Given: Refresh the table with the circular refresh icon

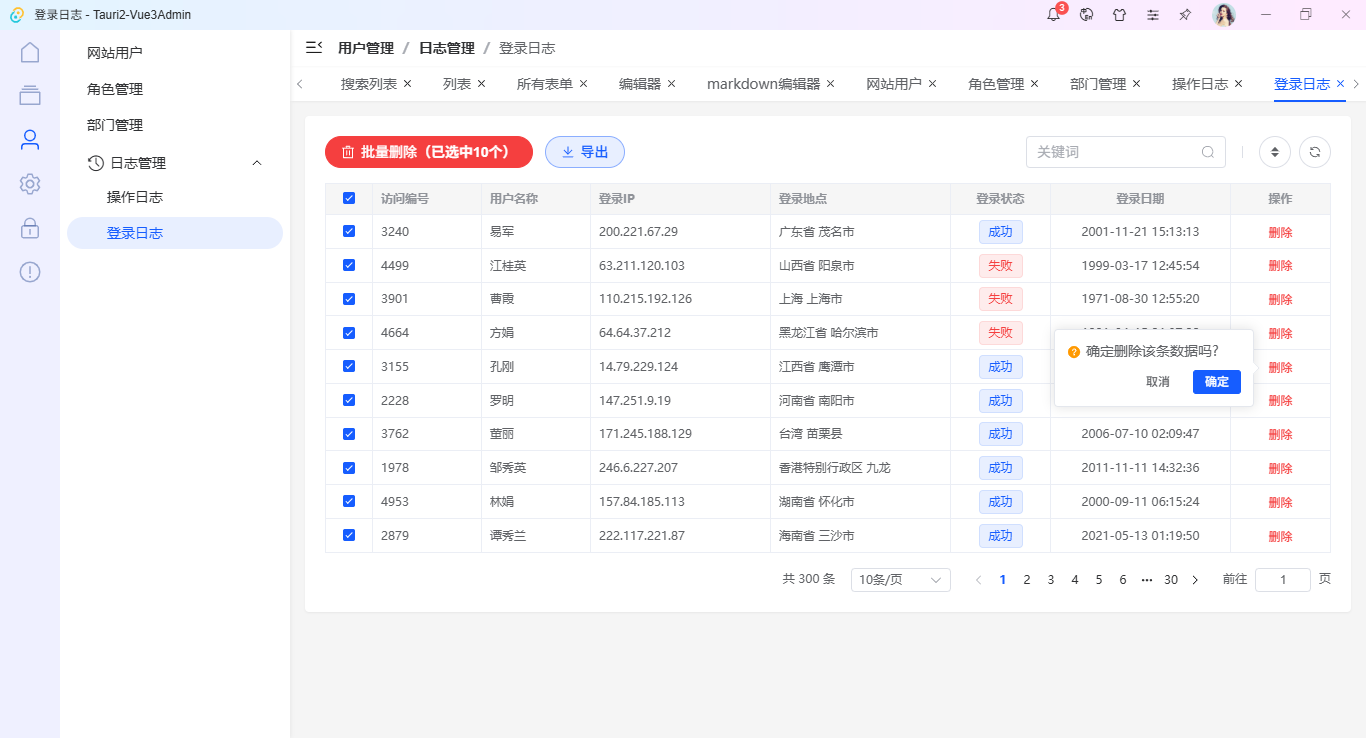Looking at the screenshot, I should tap(1314, 152).
